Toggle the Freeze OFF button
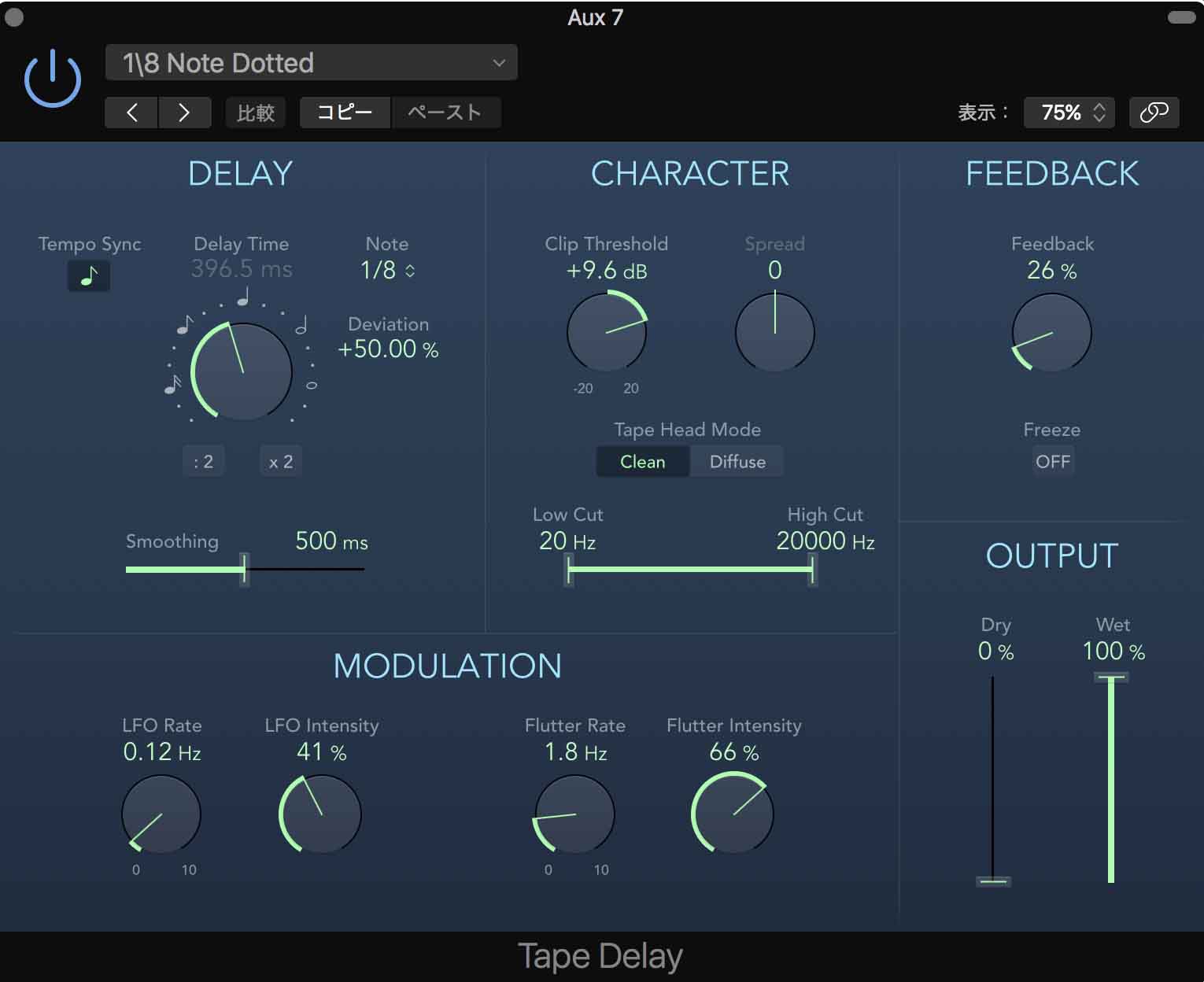 coord(1052,462)
